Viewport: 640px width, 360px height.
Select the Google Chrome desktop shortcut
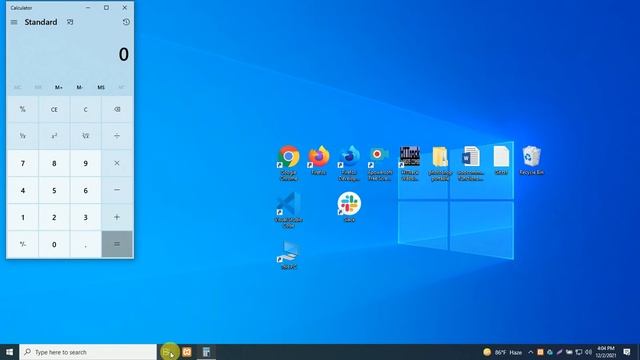click(289, 163)
